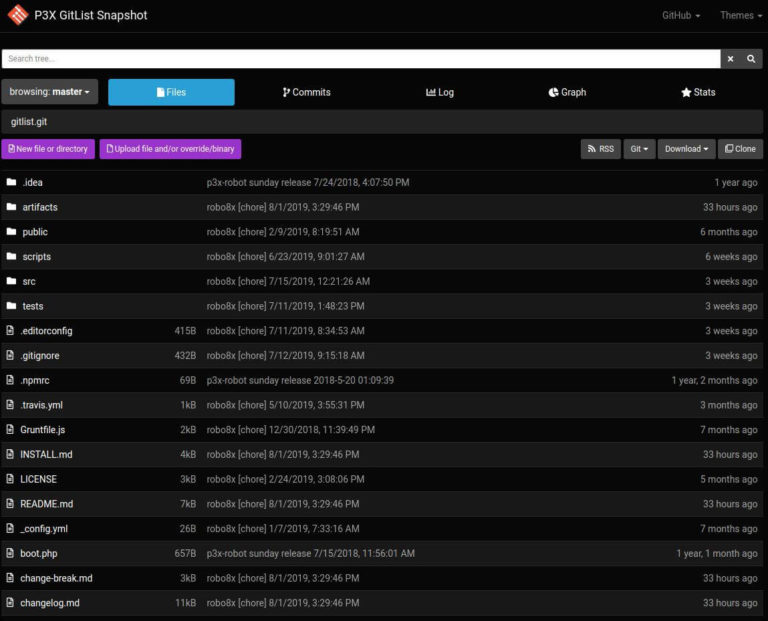
Task: Click the folder icon beside public
Action: tap(11, 232)
